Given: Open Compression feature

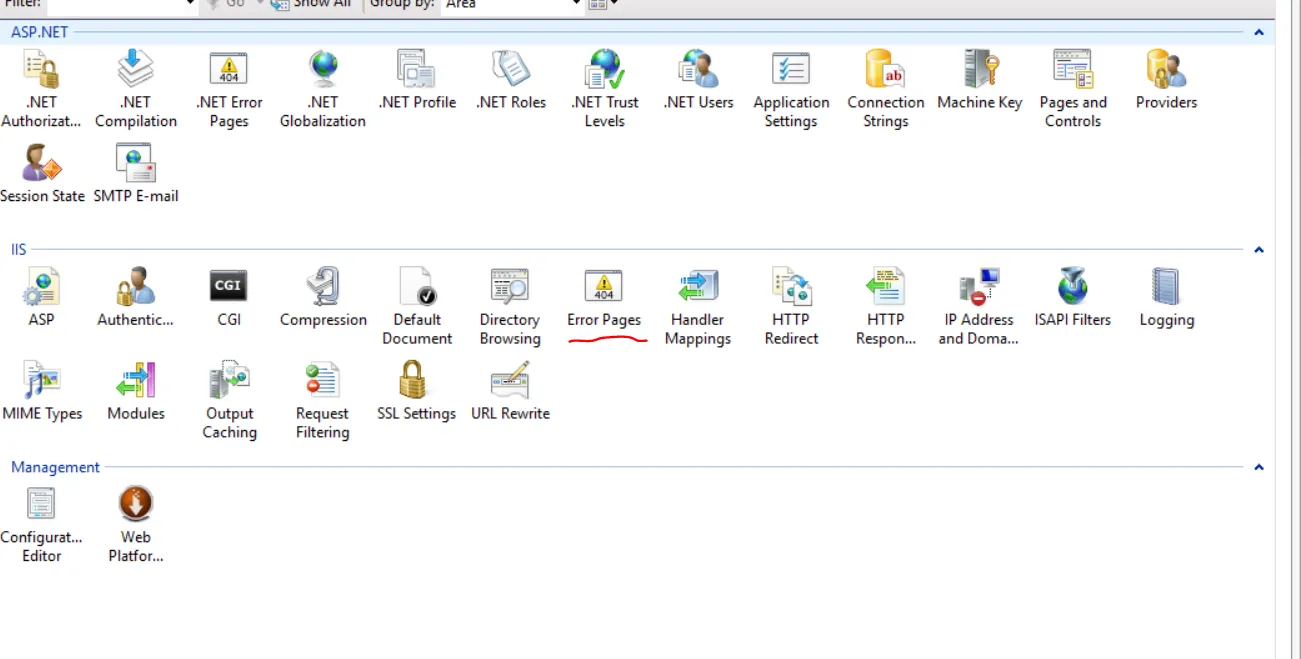Looking at the screenshot, I should point(323,298).
